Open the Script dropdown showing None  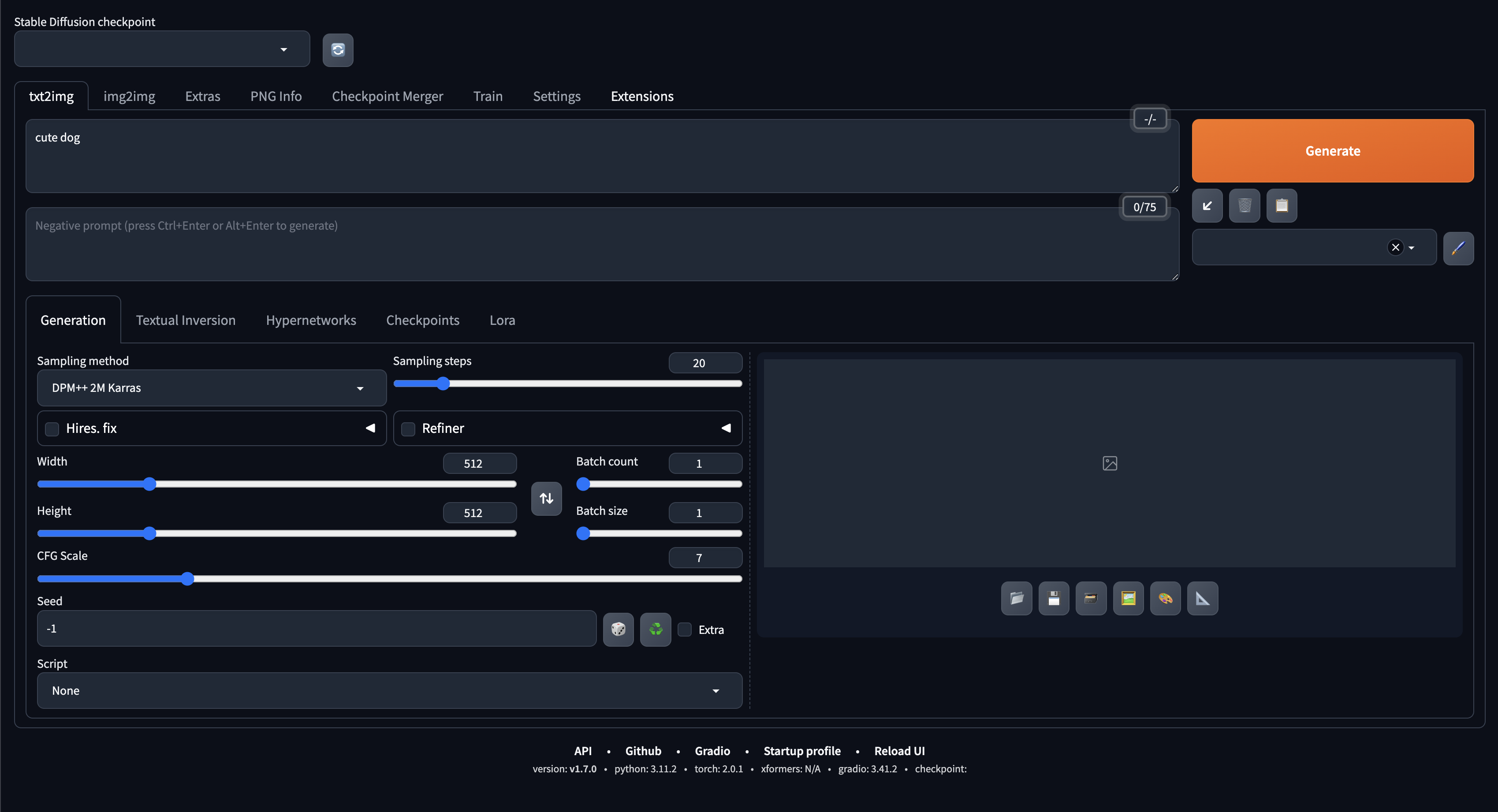[x=389, y=690]
